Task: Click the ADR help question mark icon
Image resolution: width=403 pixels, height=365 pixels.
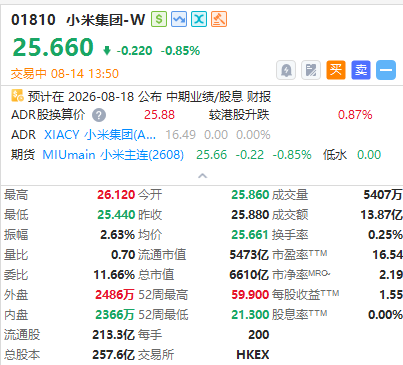Action: [x=99, y=115]
